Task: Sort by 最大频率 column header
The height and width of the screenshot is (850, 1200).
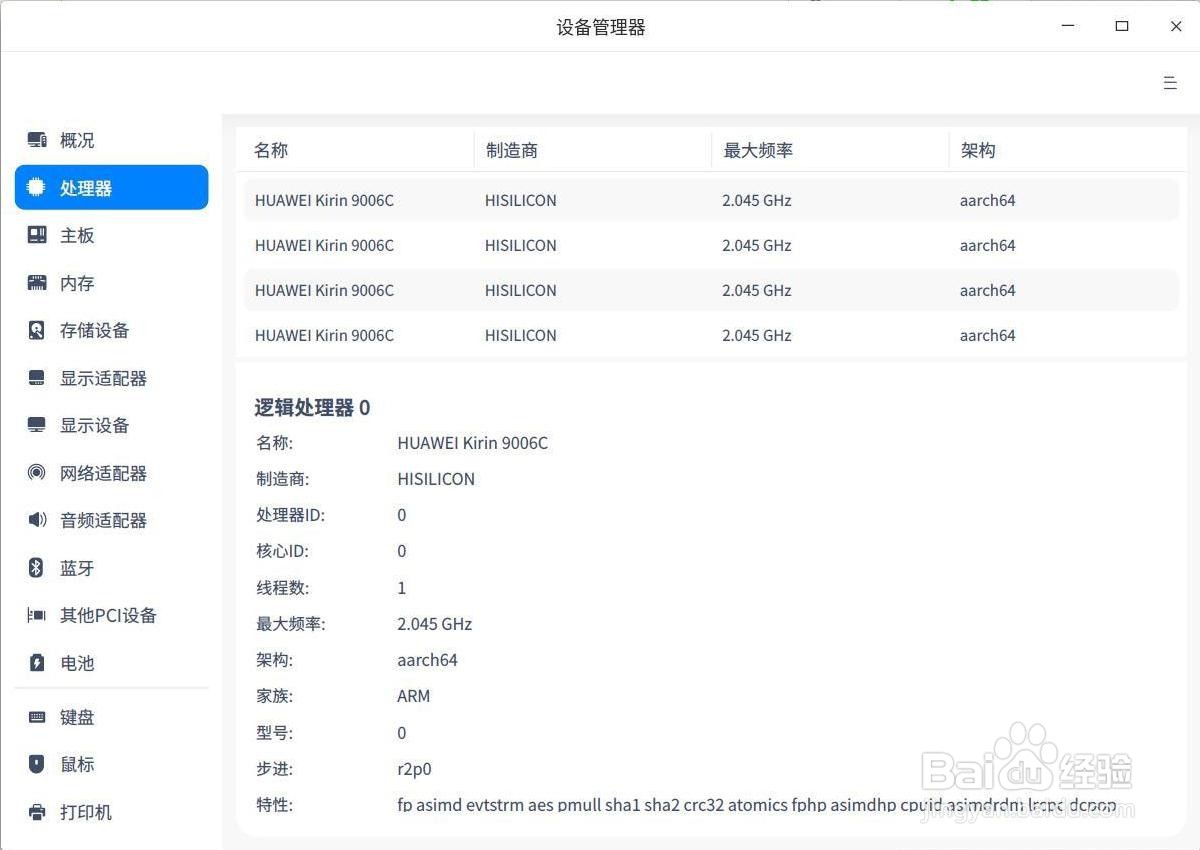Action: tap(758, 150)
